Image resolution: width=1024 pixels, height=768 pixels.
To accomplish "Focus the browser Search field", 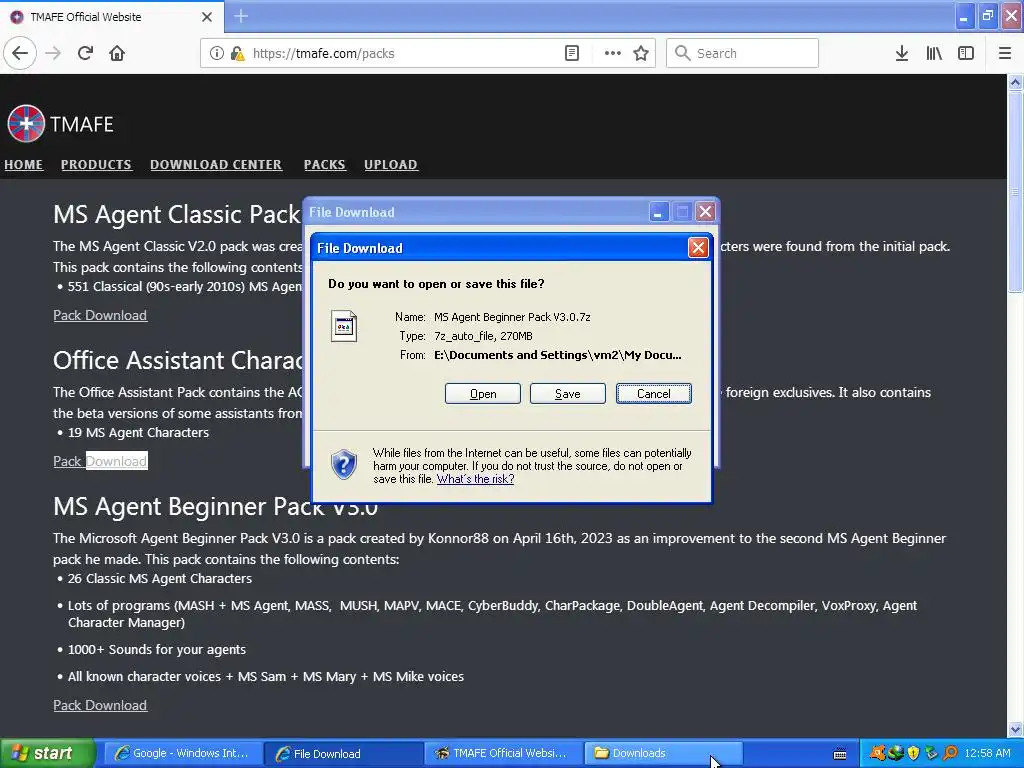I will [x=742, y=53].
